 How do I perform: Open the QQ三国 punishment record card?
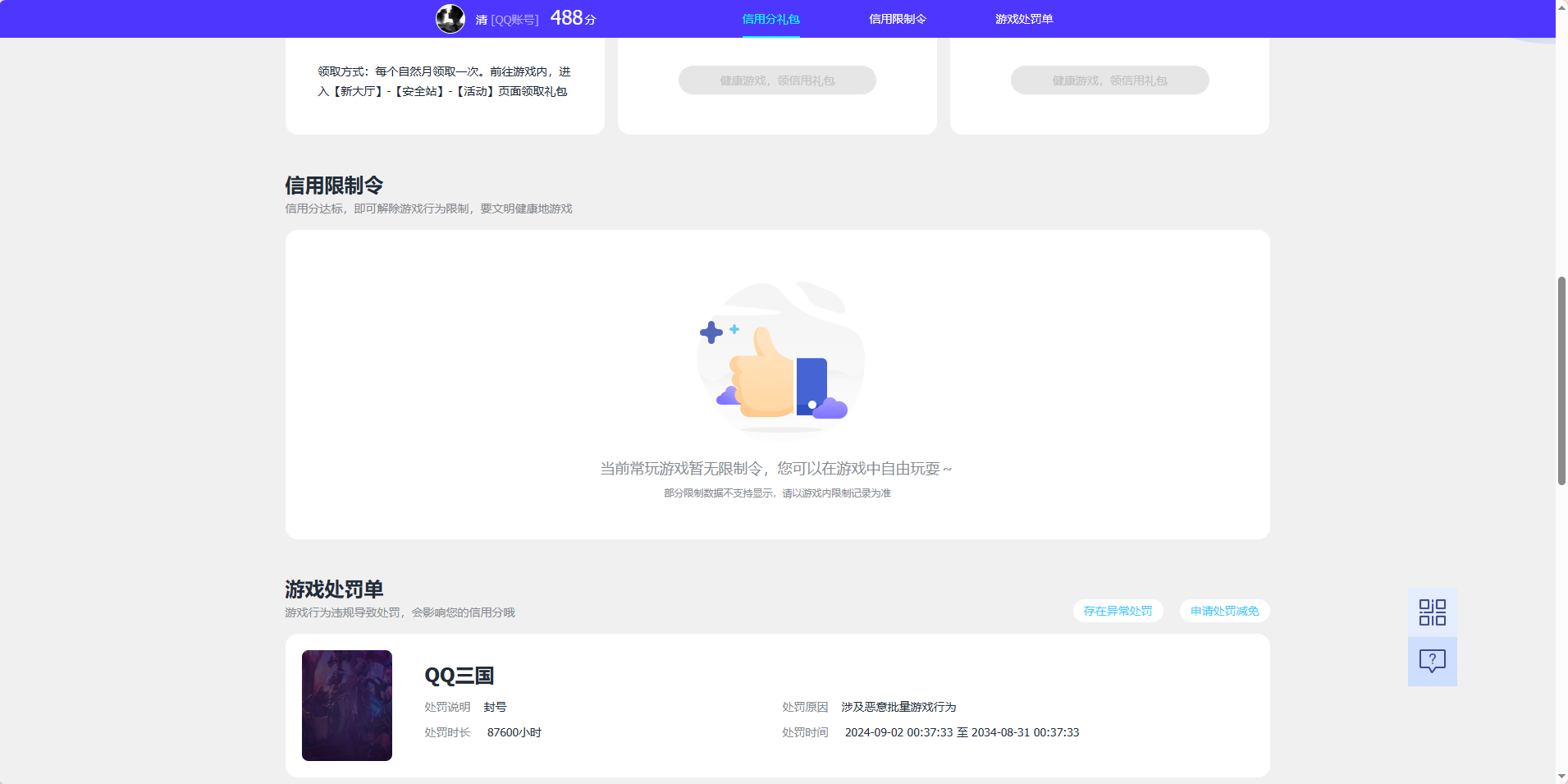point(776,705)
